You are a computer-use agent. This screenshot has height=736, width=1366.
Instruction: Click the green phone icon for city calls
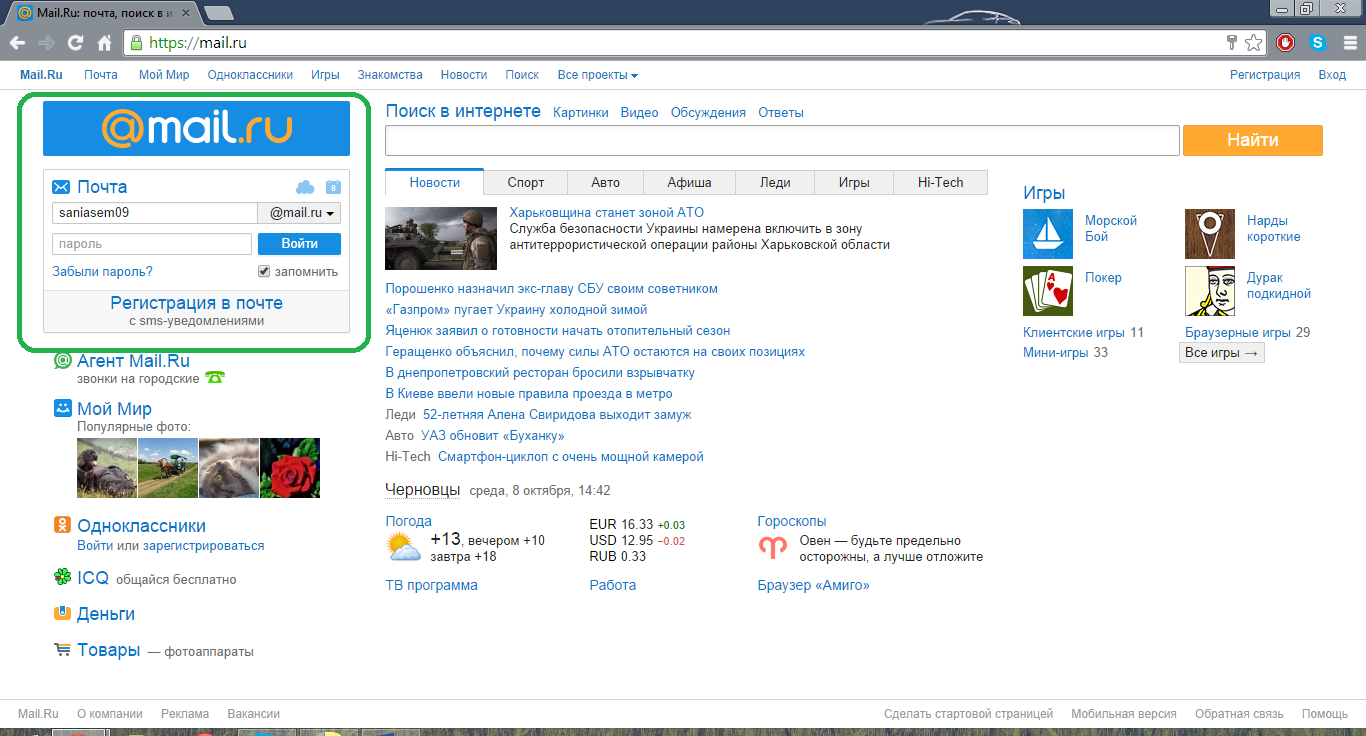pyautogui.click(x=214, y=378)
